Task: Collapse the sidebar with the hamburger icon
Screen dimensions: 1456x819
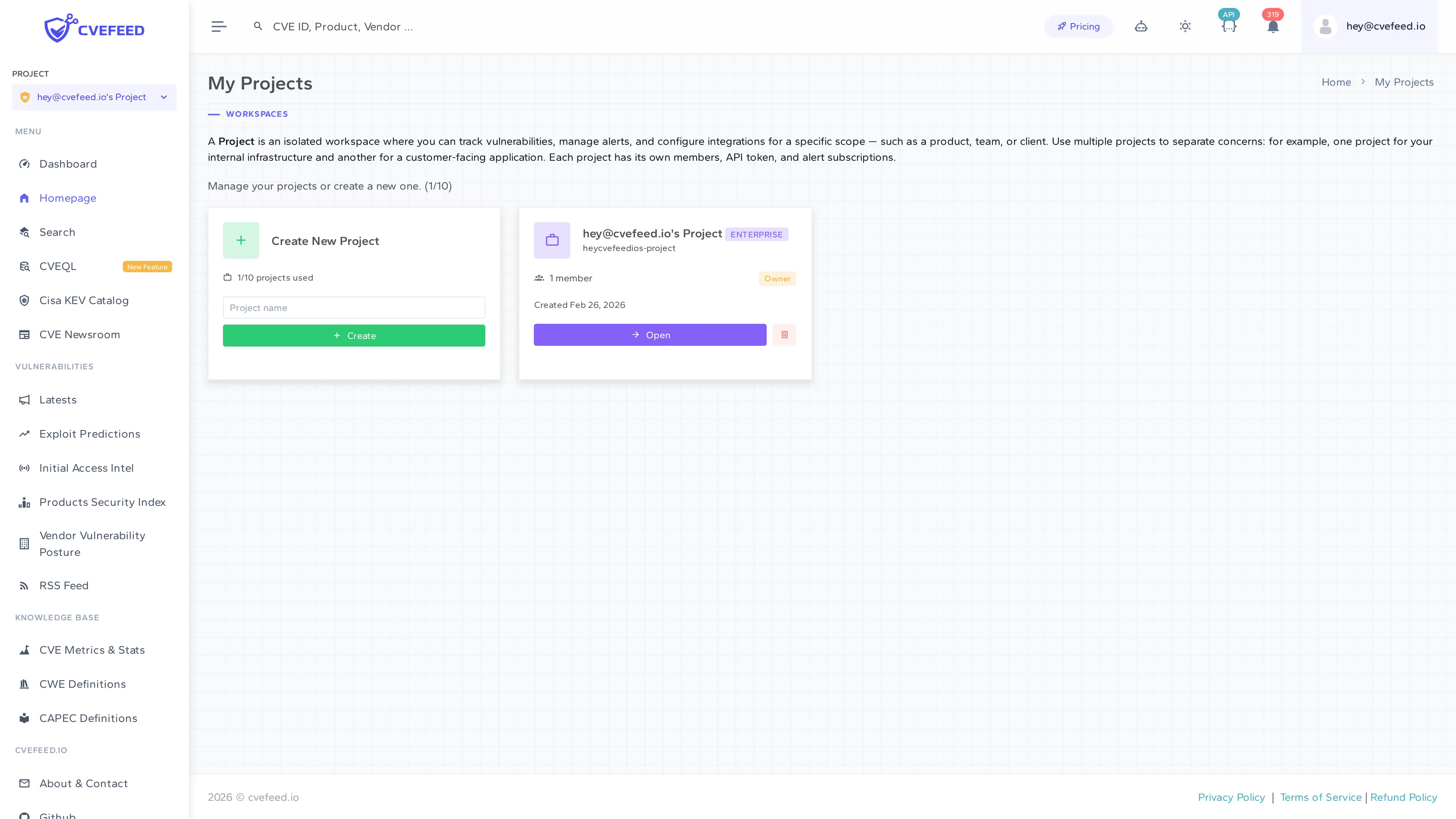Action: (x=219, y=26)
